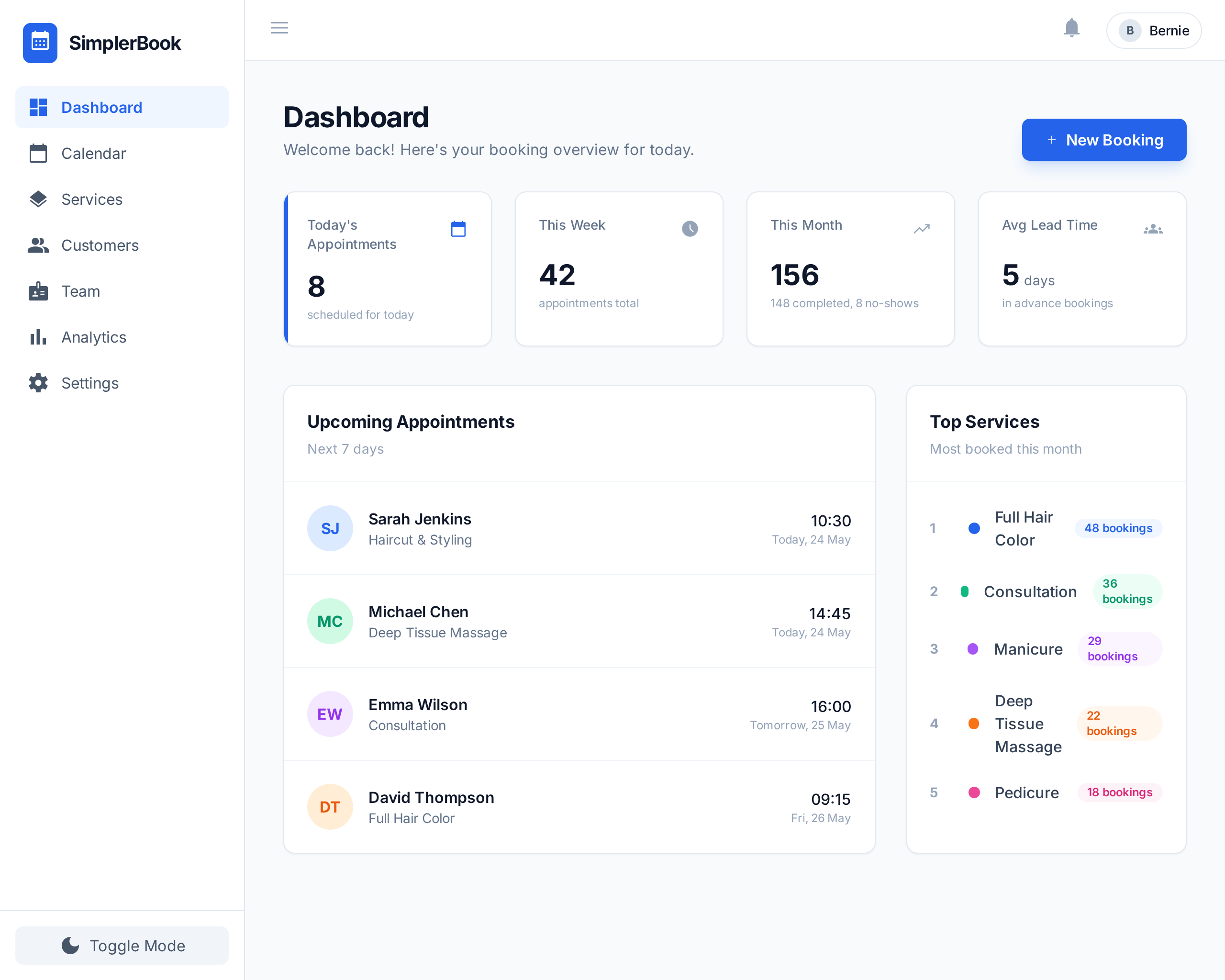Viewport: 1225px width, 980px height.
Task: Click the SimplerBook calendar logo icon
Action: [40, 42]
